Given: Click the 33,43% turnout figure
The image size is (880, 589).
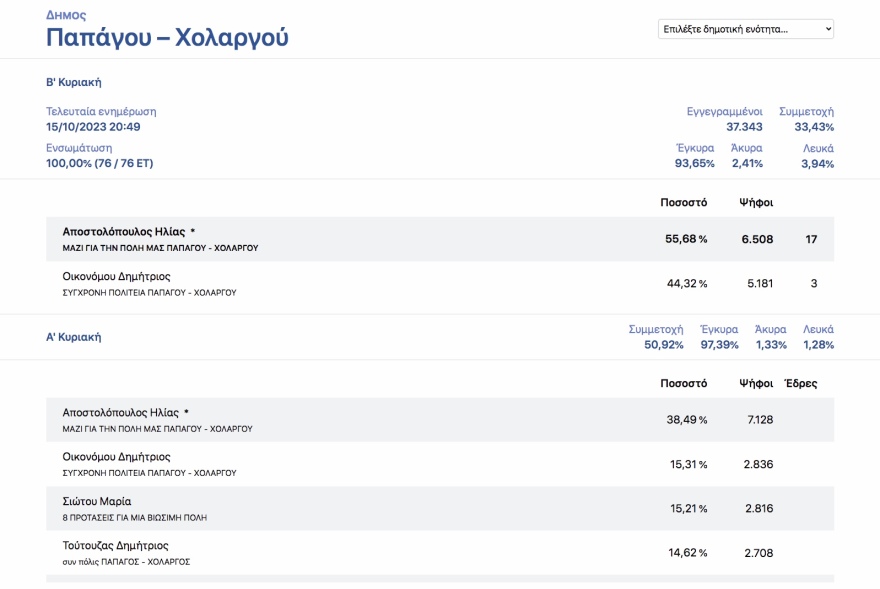Looking at the screenshot, I should pos(813,127).
